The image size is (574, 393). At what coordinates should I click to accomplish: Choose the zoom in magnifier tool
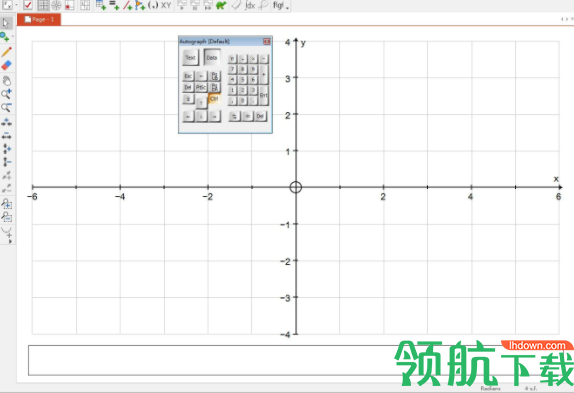coord(6,94)
